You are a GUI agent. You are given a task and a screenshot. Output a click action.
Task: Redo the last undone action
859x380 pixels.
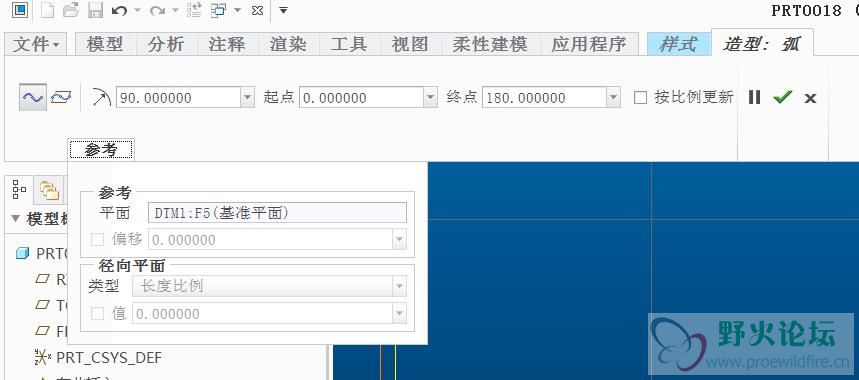(x=158, y=10)
